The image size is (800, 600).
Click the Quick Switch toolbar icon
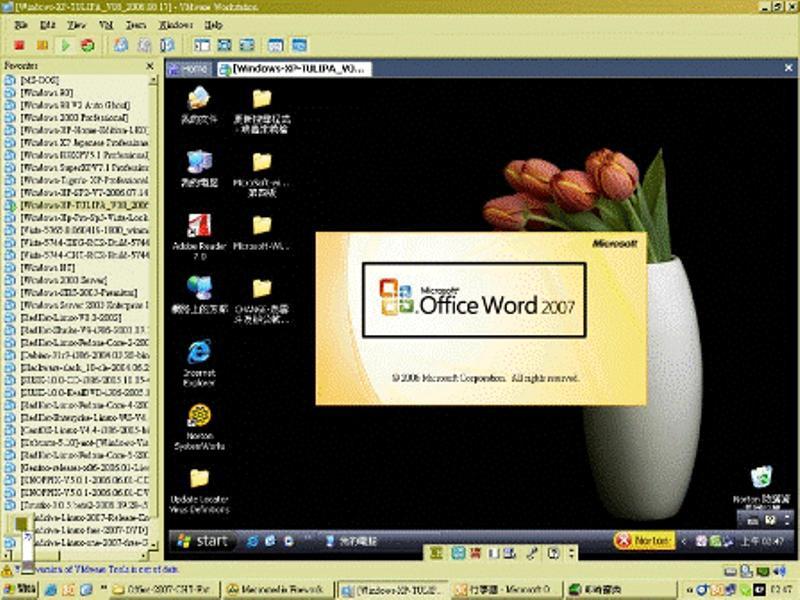pos(247,45)
